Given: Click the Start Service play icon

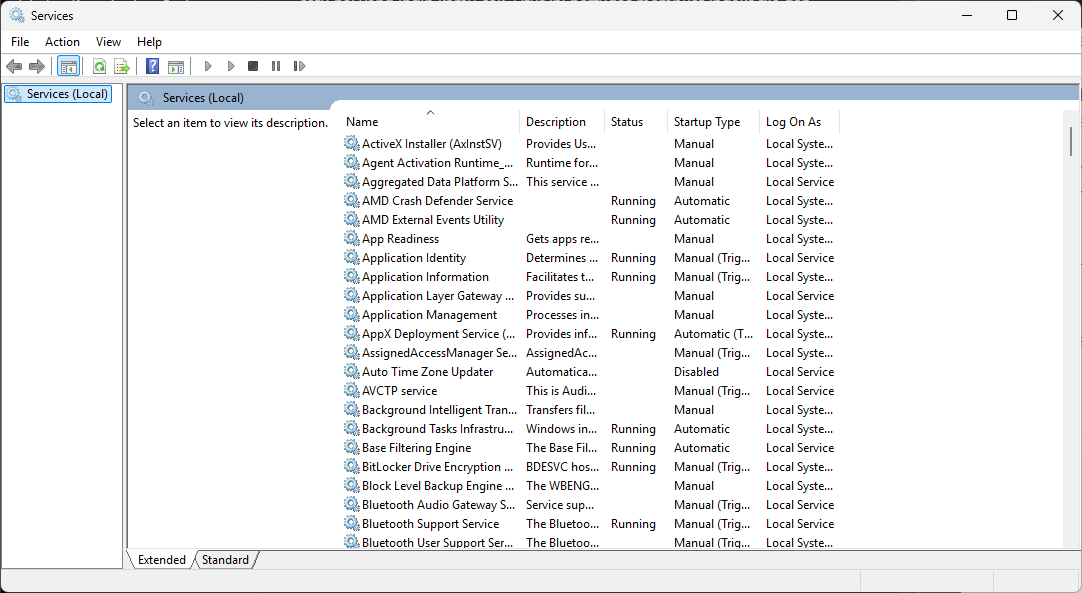Looking at the screenshot, I should pyautogui.click(x=208, y=66).
